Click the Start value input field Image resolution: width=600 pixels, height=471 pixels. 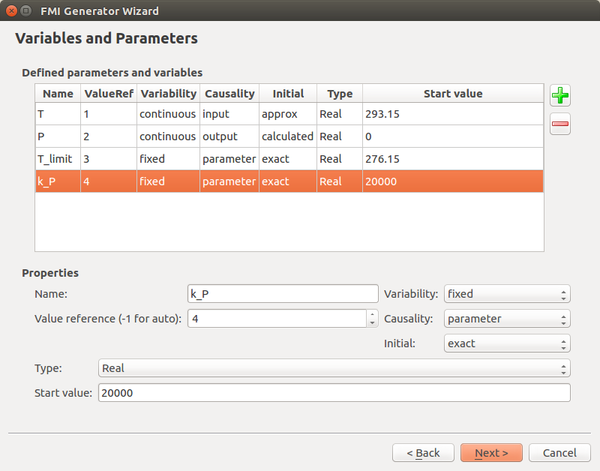(332, 393)
